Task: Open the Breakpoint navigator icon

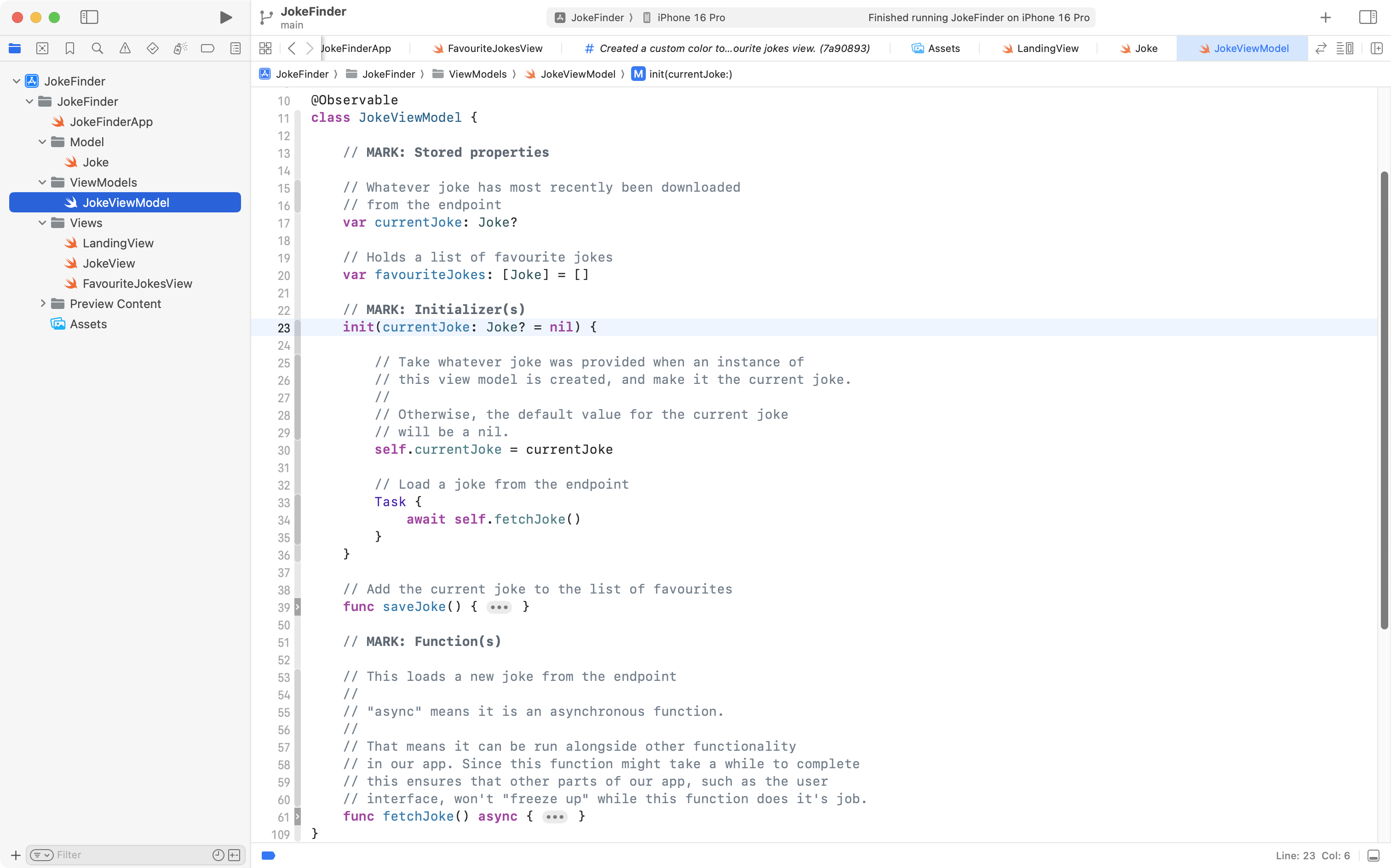Action: coord(207,49)
